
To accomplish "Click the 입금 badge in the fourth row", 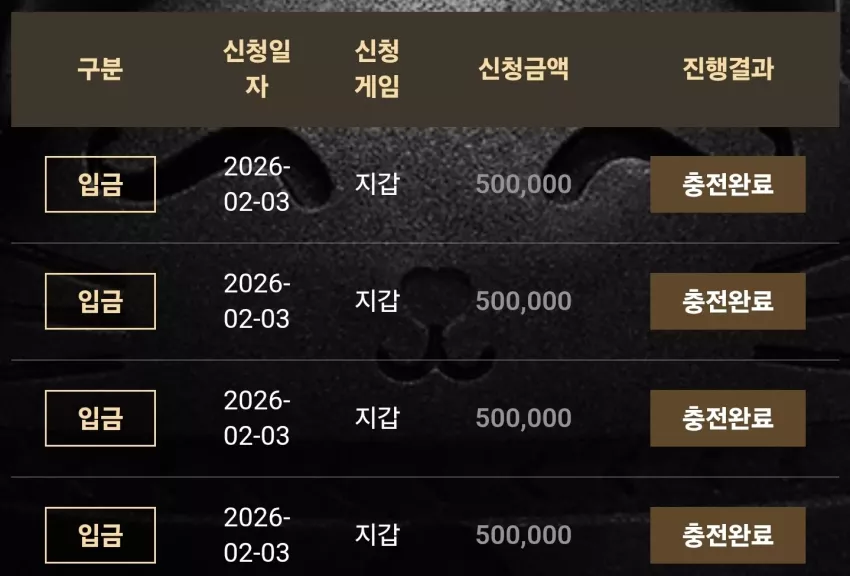I will 100,535.
